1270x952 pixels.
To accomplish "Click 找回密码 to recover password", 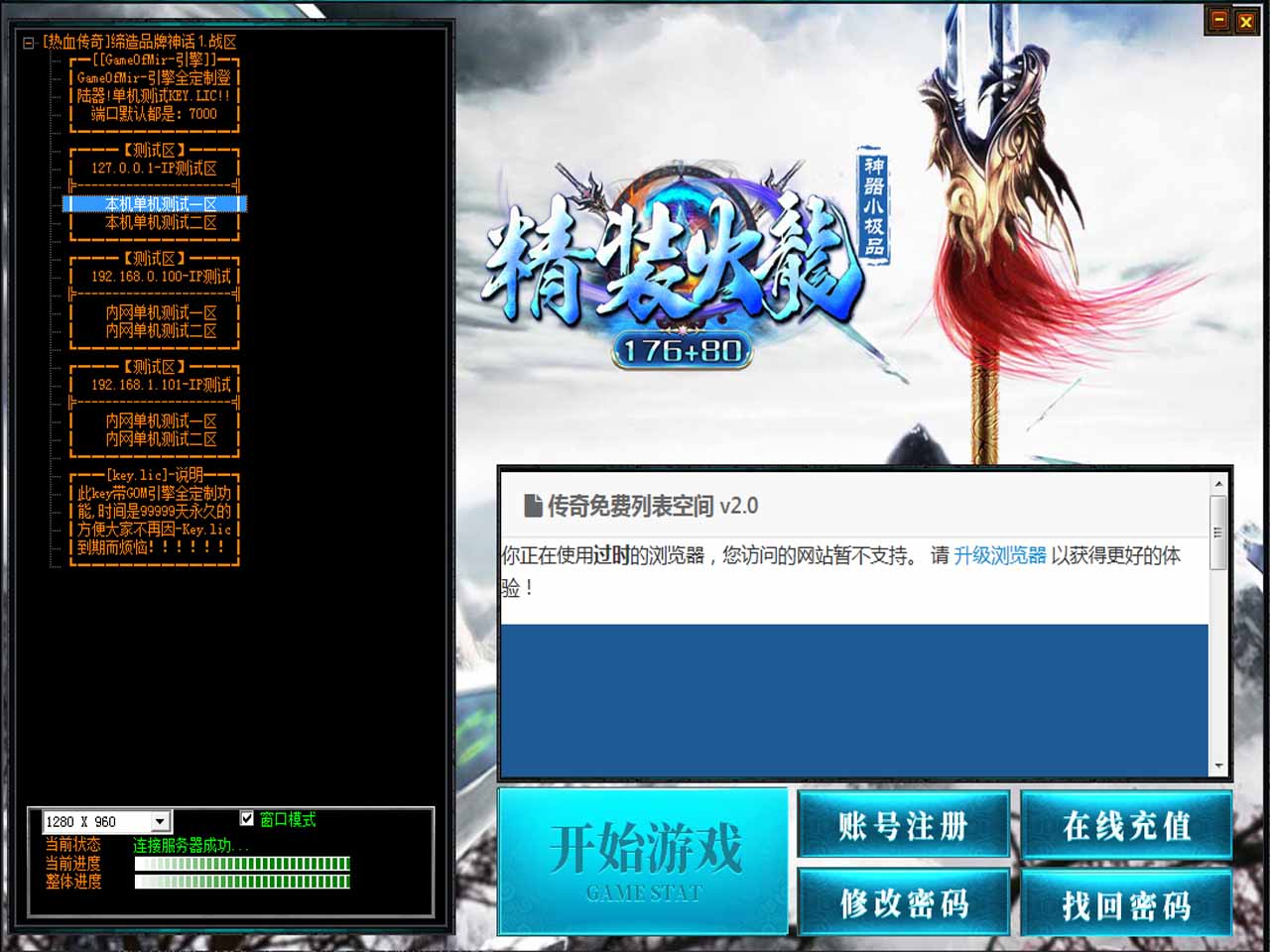I will click(x=1127, y=903).
